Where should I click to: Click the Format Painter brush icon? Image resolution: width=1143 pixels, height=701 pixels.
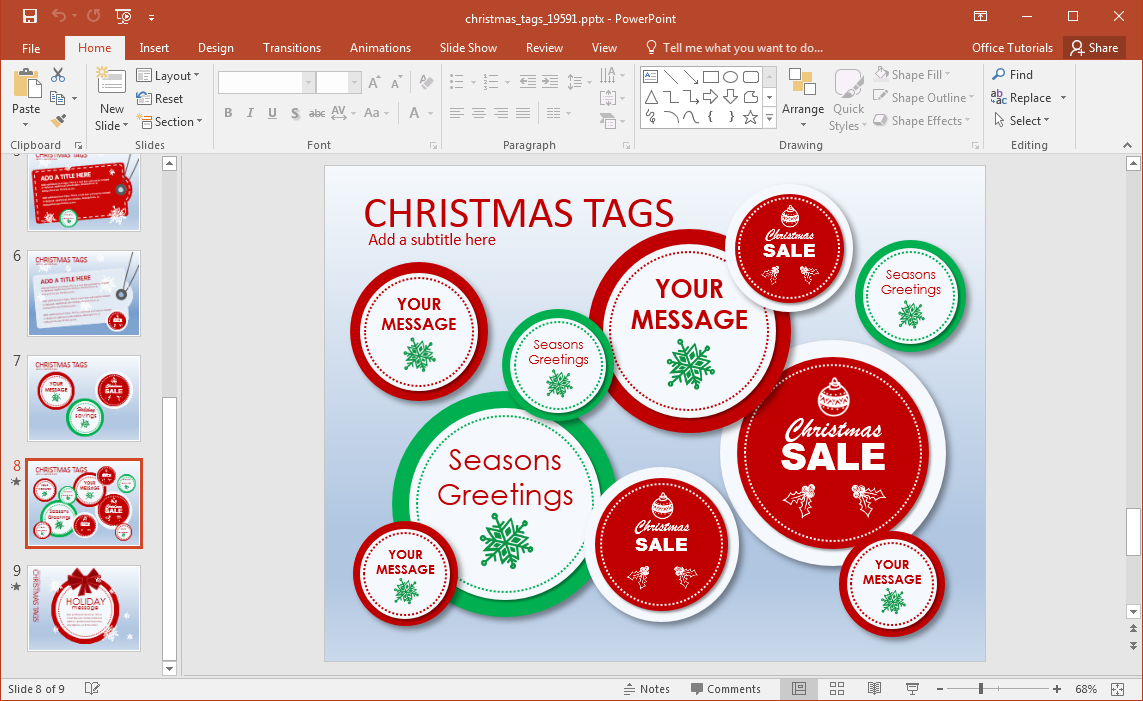(58, 120)
